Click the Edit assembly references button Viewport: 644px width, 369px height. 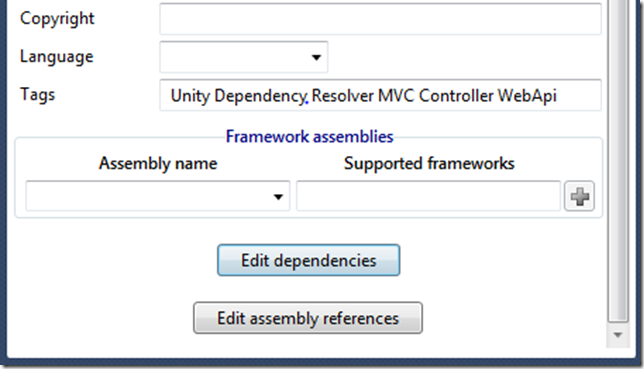tap(308, 318)
